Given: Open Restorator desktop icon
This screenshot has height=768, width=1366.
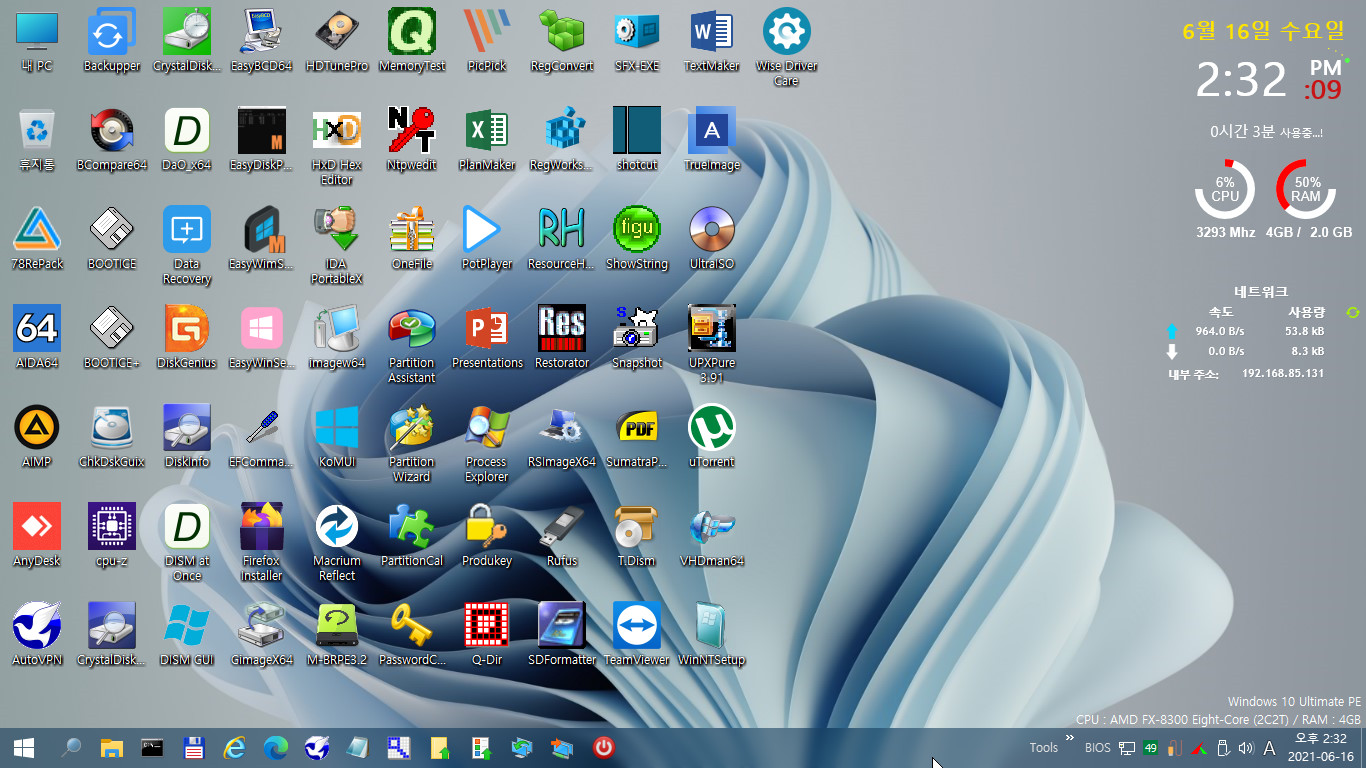Looking at the screenshot, I should [562, 338].
